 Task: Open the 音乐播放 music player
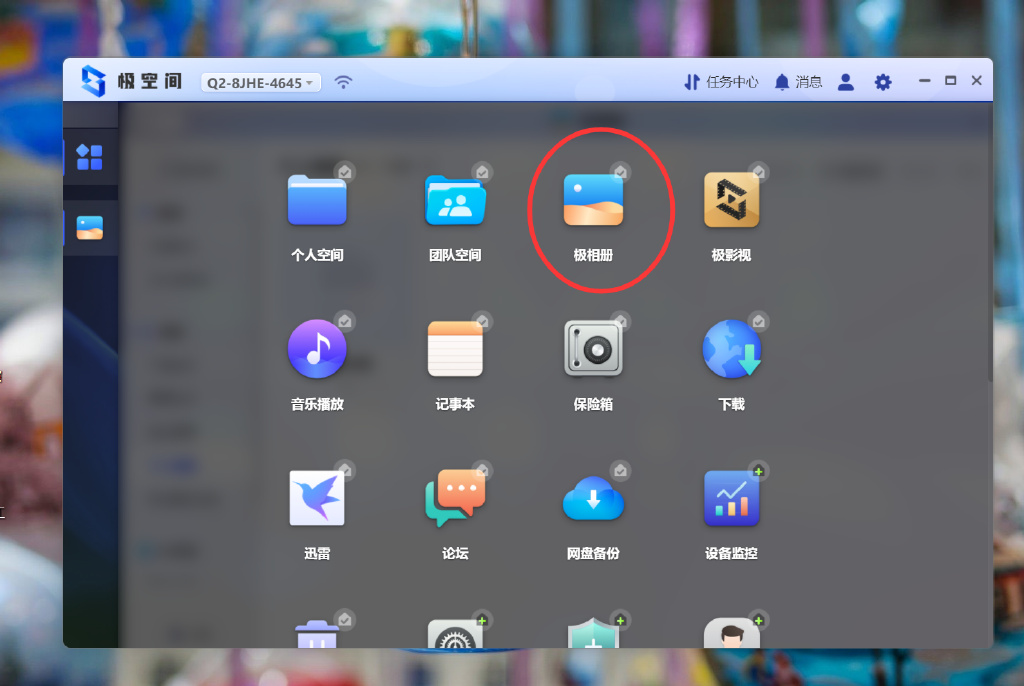pos(317,349)
